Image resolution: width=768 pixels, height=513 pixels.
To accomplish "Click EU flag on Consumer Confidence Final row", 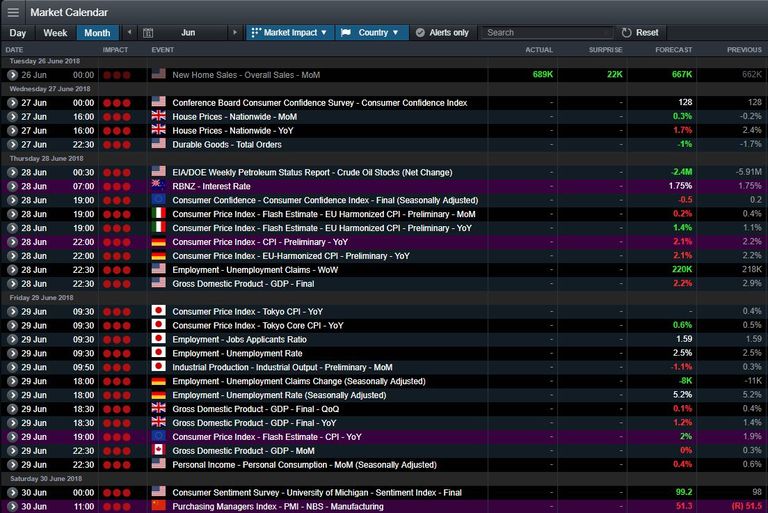I will point(158,199).
